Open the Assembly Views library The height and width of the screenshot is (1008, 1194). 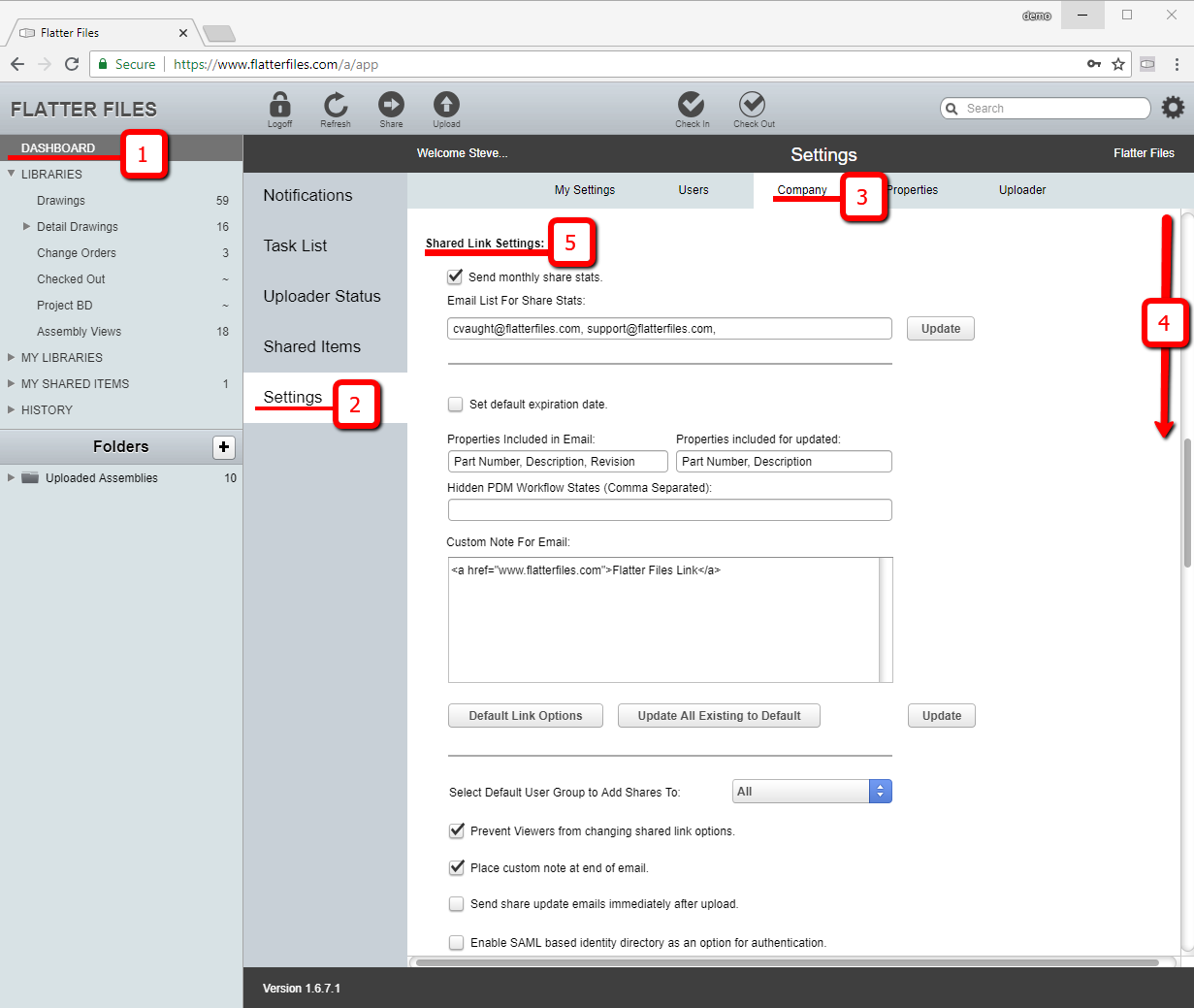[x=79, y=331]
